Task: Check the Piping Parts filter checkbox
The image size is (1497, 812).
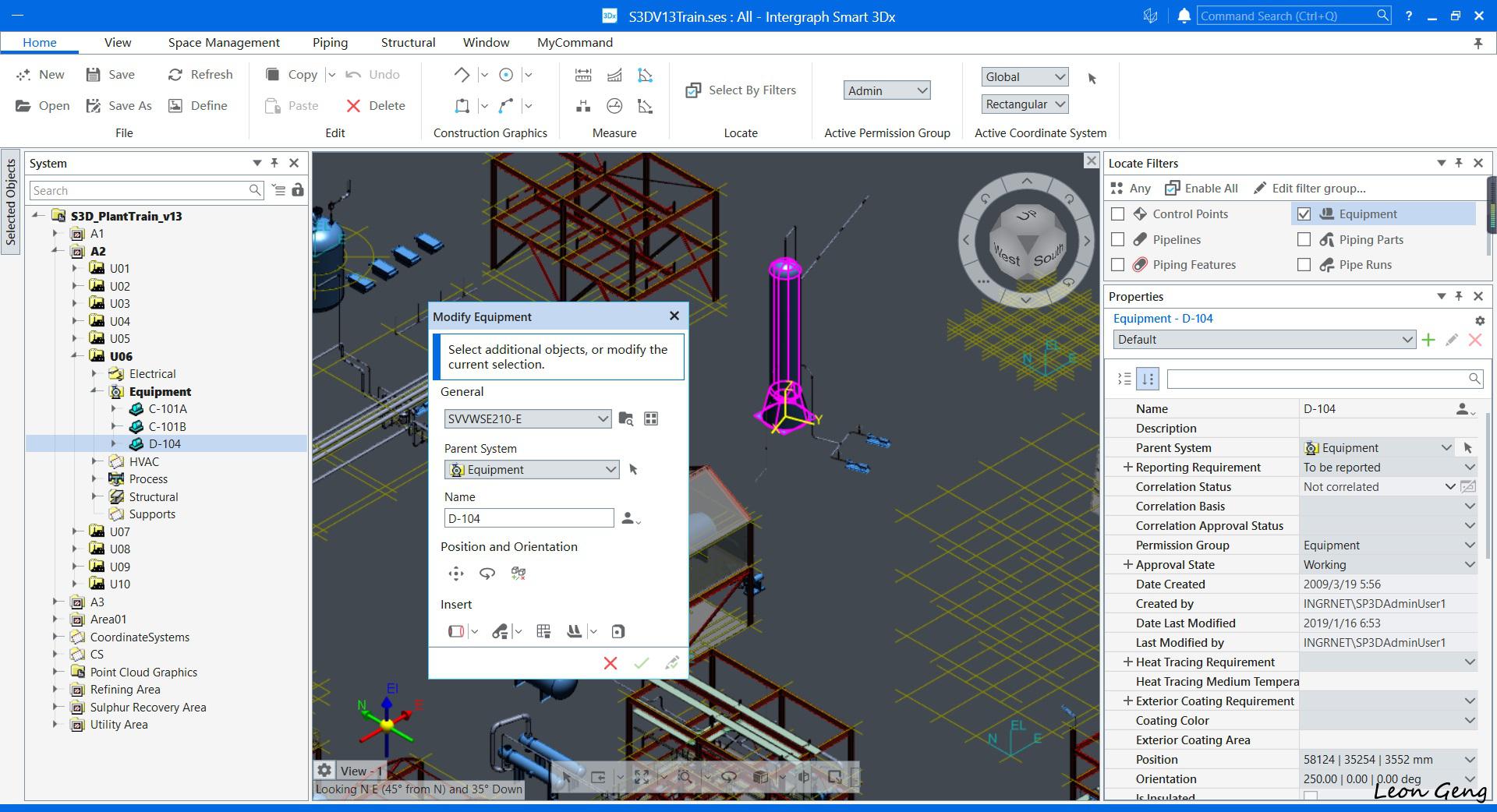Action: [x=1304, y=240]
